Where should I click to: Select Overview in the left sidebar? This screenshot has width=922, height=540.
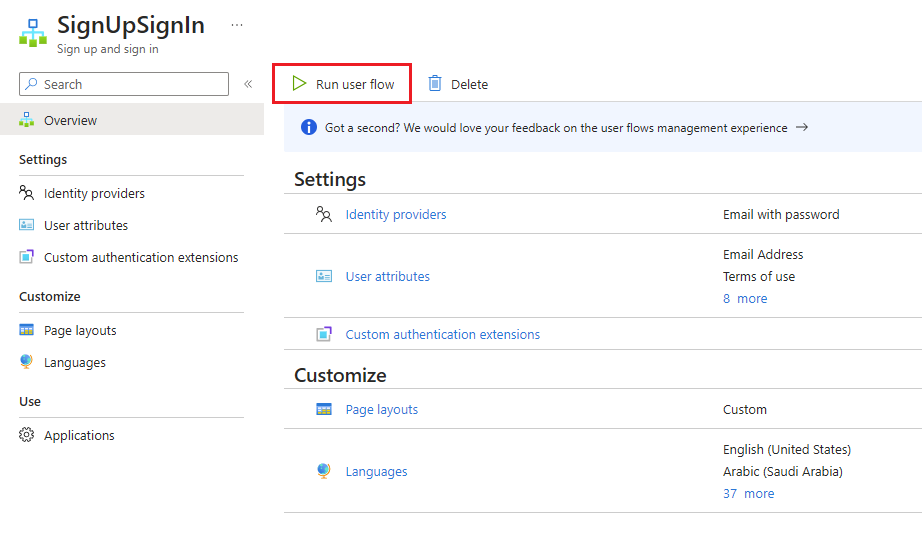(70, 120)
